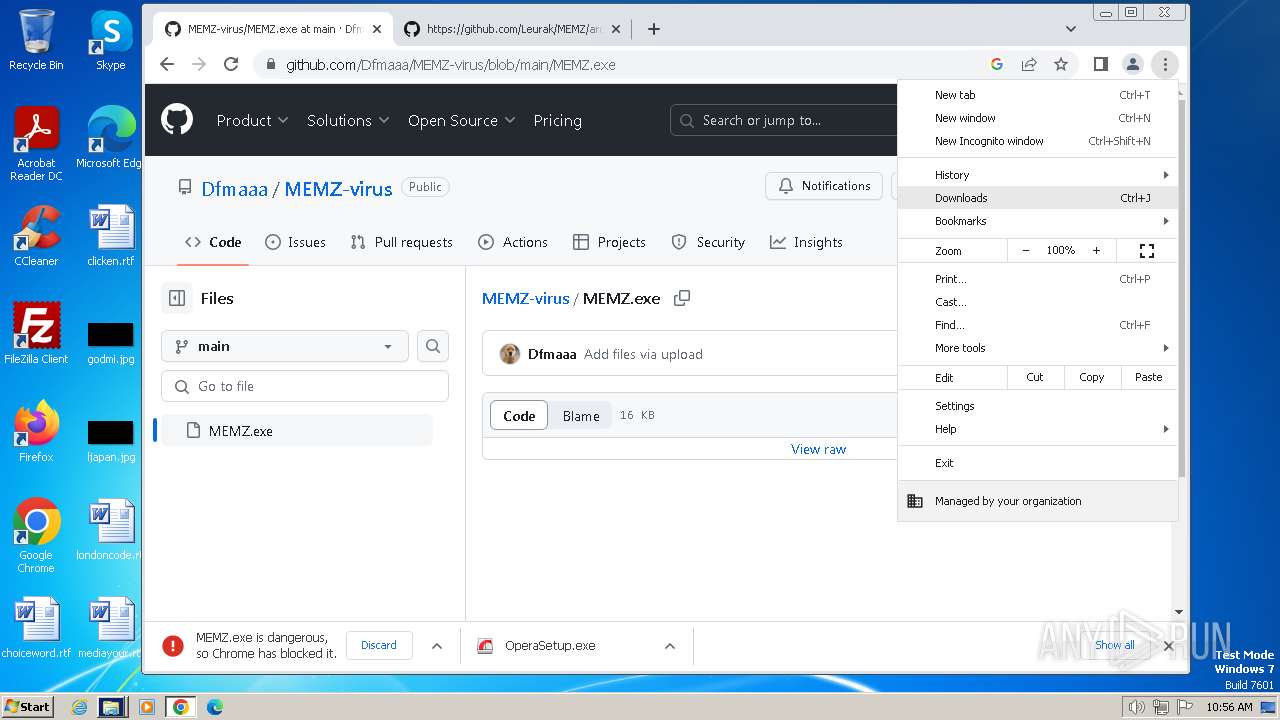This screenshot has width=1280, height=720.
Task: Open the main branch selector
Action: [285, 346]
